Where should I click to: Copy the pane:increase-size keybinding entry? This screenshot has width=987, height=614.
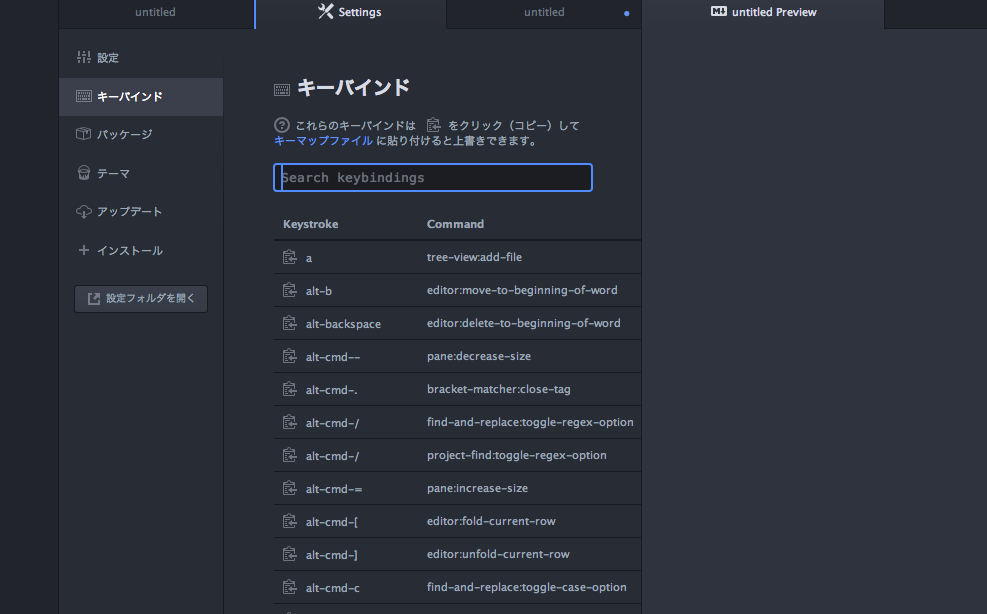pos(288,488)
